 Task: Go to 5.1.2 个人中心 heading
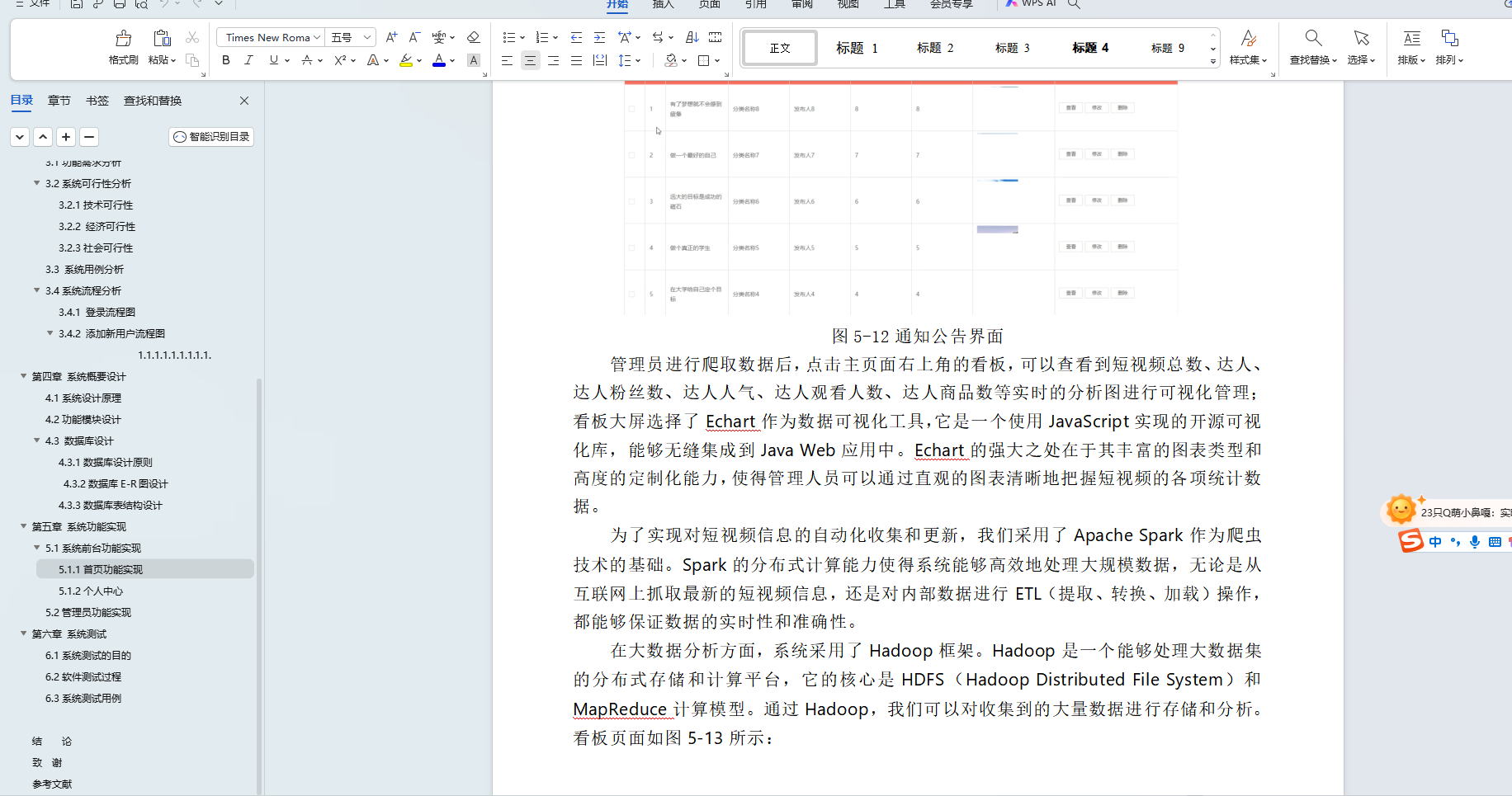coord(91,591)
